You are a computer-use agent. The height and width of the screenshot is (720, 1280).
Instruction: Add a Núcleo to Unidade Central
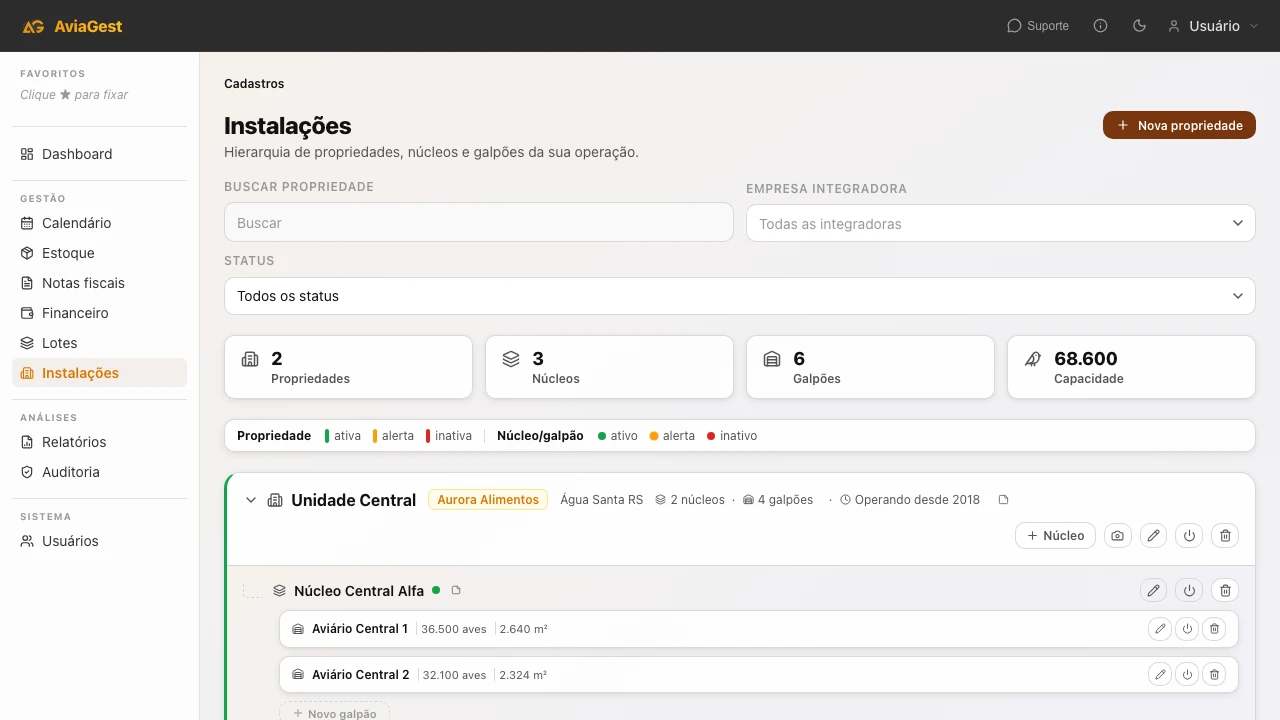(1056, 535)
